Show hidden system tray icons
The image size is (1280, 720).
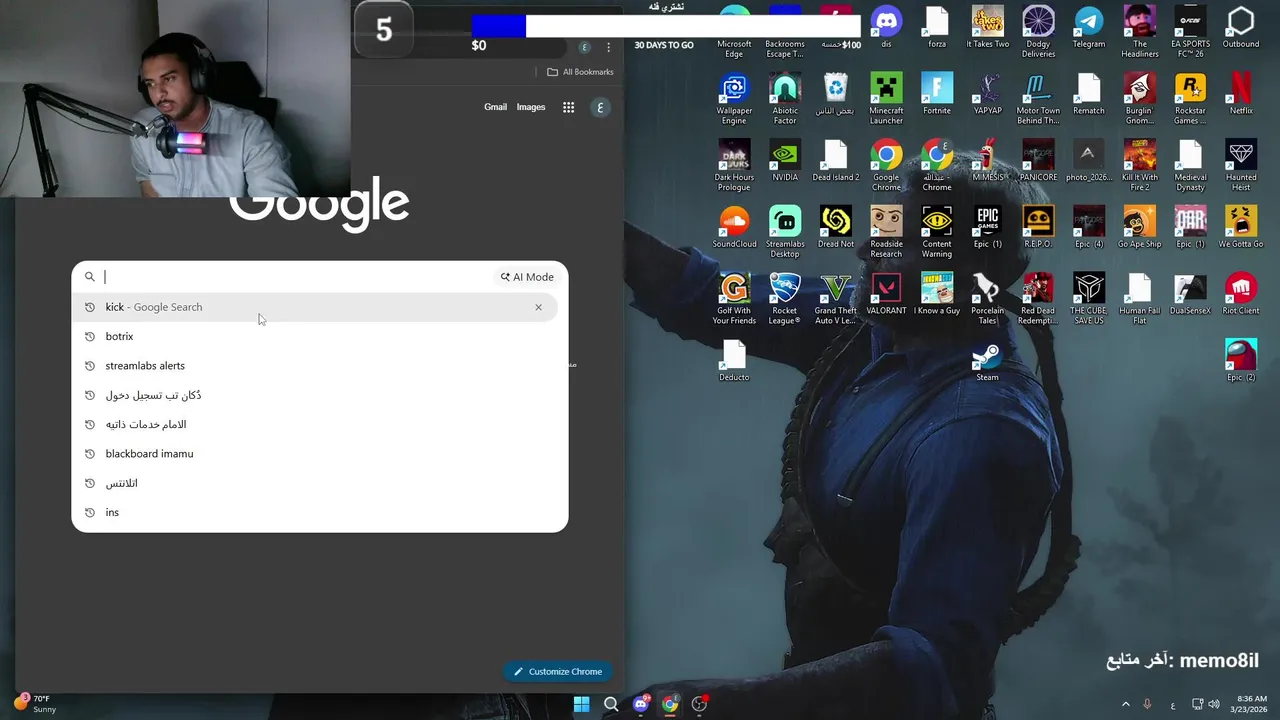1125,704
